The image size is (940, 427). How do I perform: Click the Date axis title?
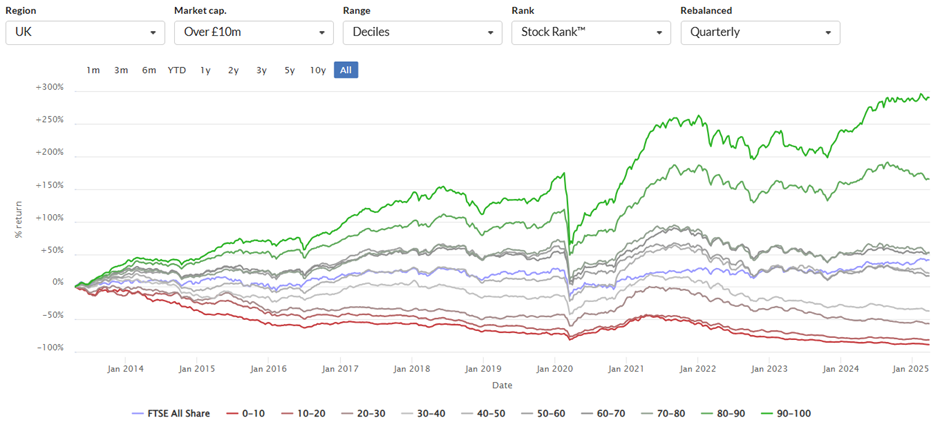click(x=502, y=384)
